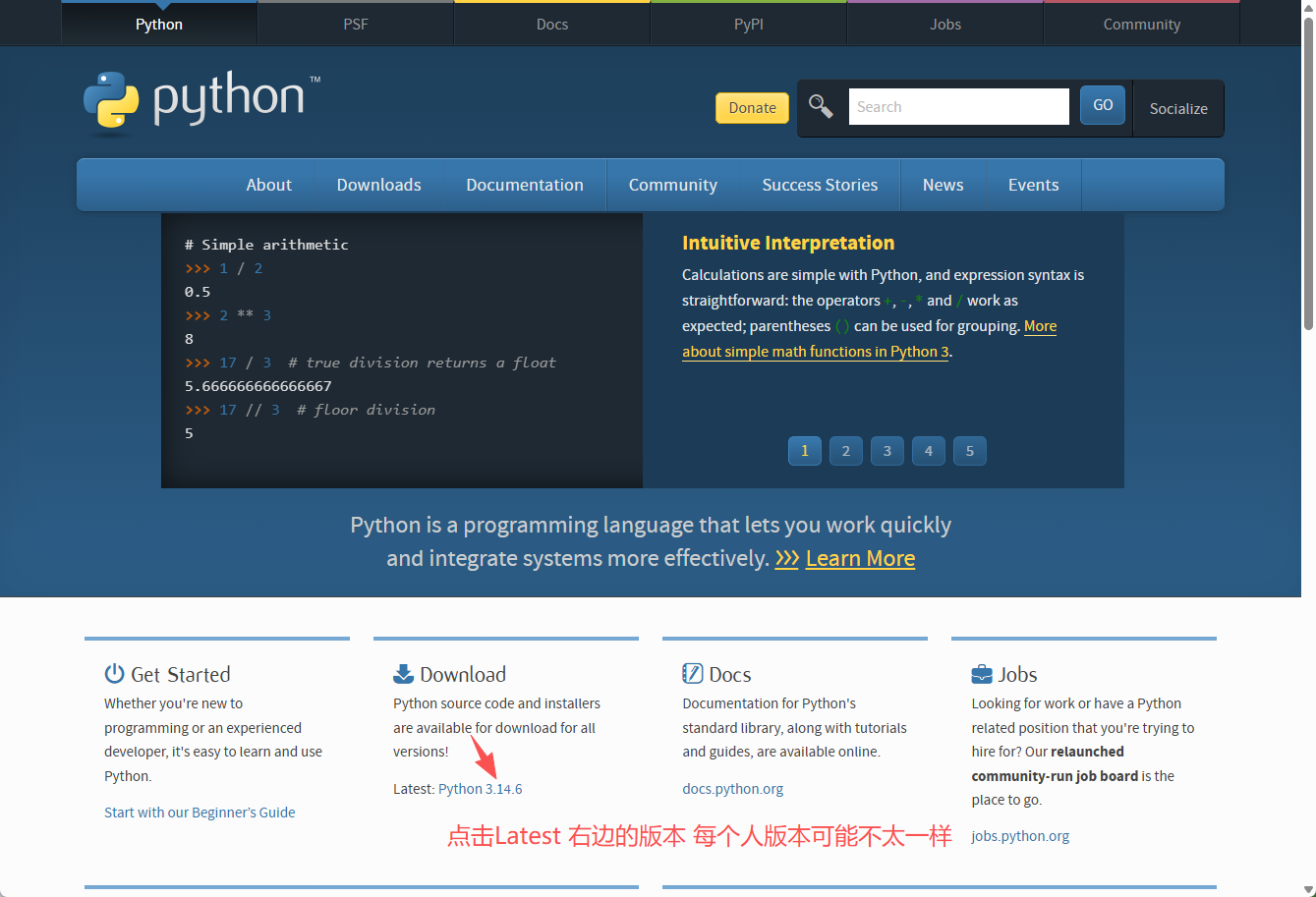Click the power icon beside Get Started

pos(114,674)
